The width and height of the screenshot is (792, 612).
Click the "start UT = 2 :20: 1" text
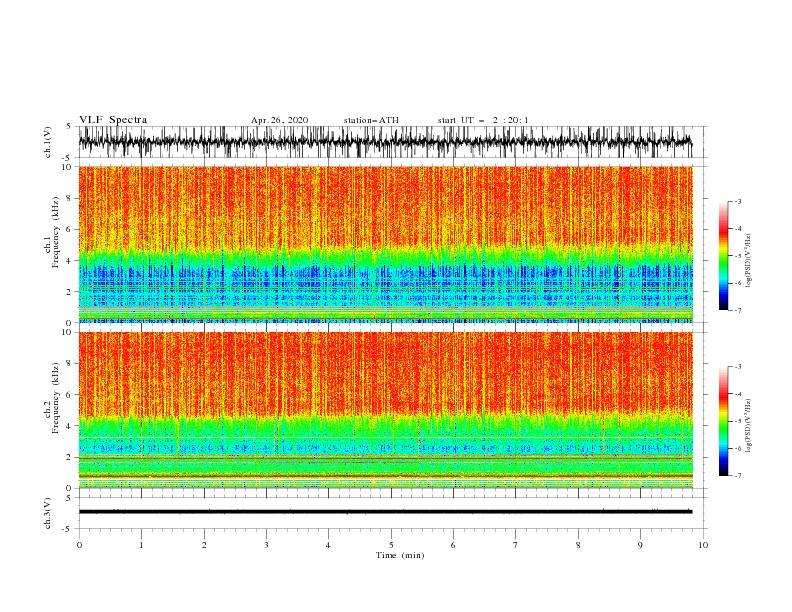coord(483,120)
